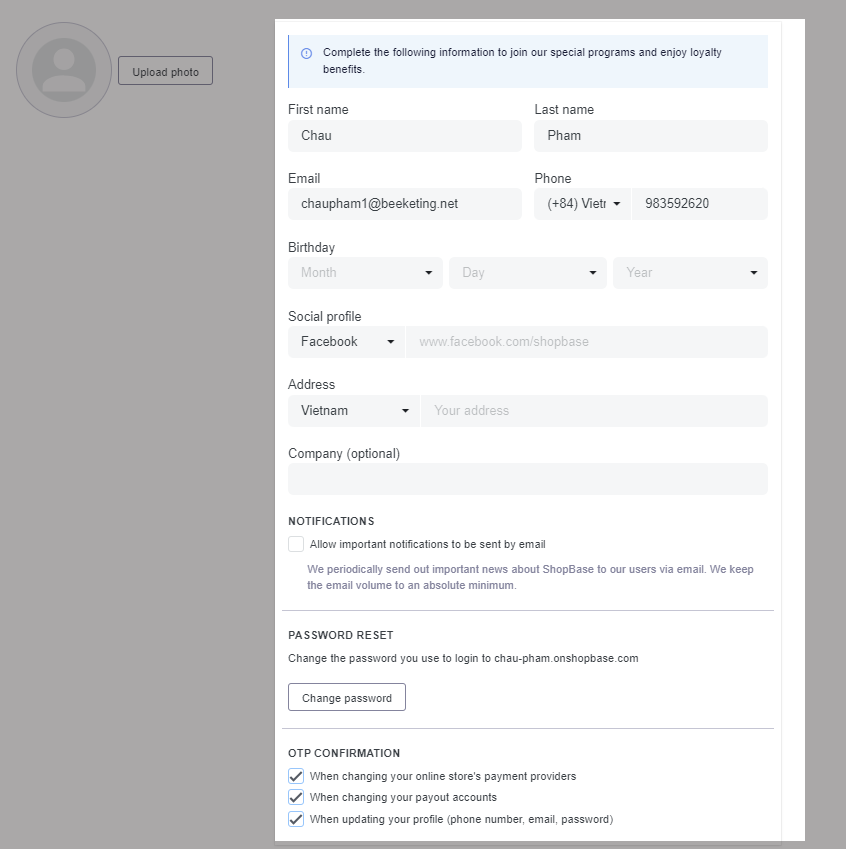The image size is (846, 849).
Task: Open the Vietnam address country dropdown
Action: click(x=354, y=411)
